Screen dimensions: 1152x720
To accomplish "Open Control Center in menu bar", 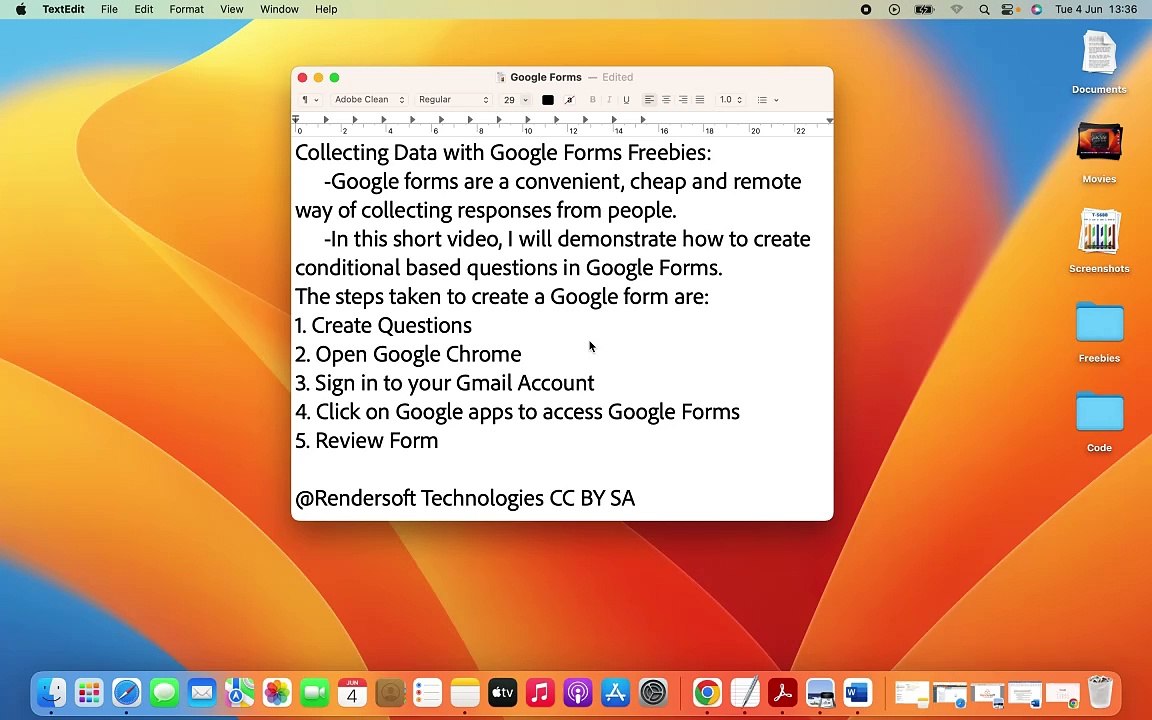I will click(x=1007, y=10).
